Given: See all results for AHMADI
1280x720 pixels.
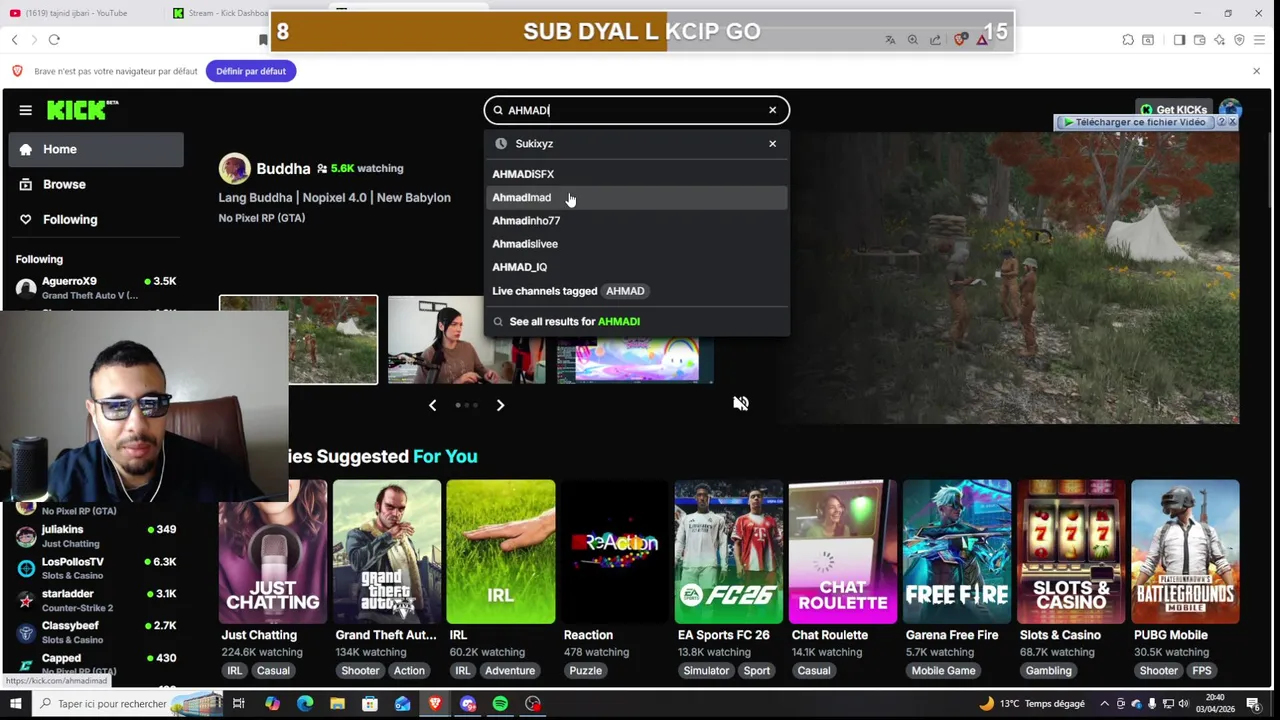Looking at the screenshot, I should pyautogui.click(x=636, y=321).
